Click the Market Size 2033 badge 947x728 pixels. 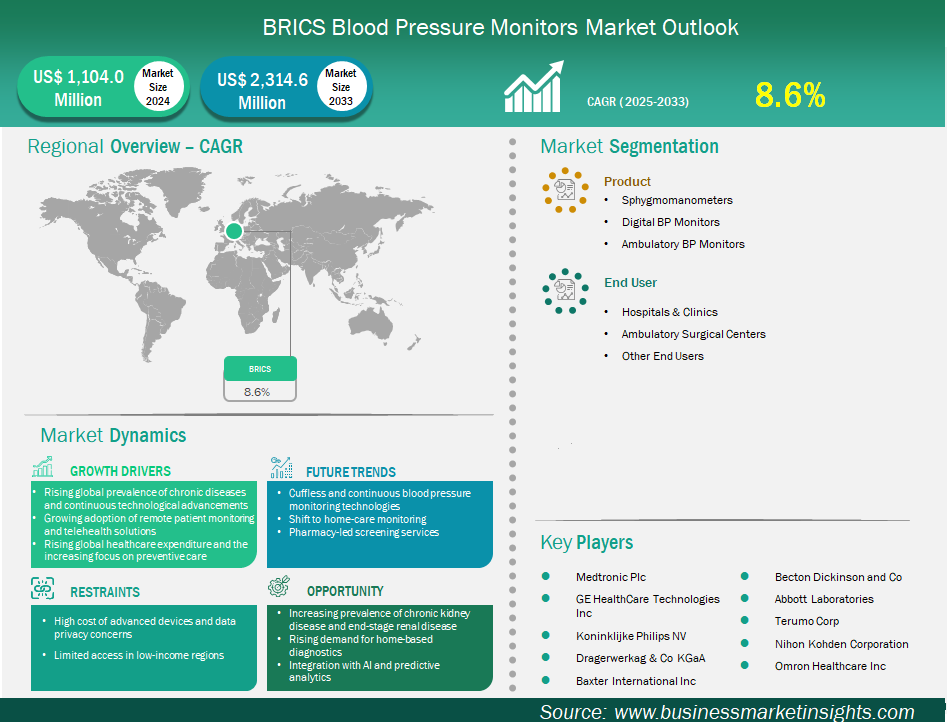(341, 88)
